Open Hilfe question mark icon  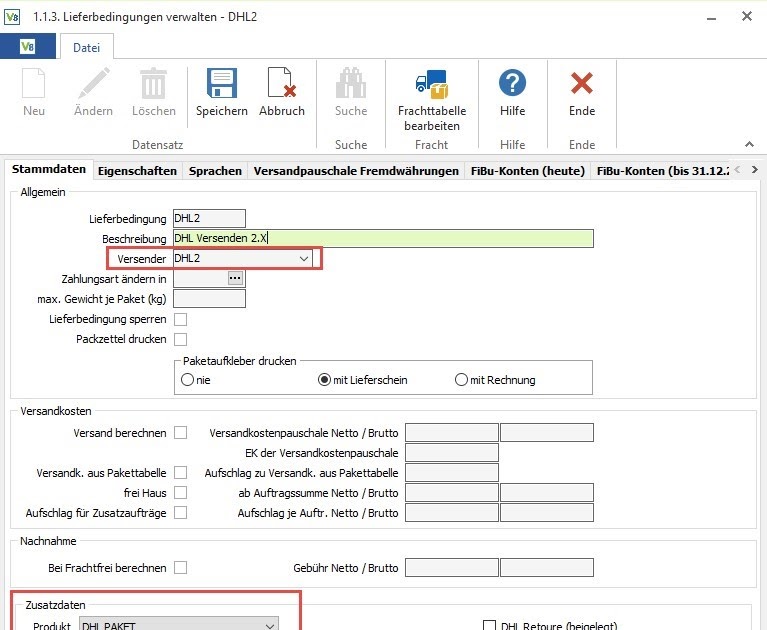click(512, 83)
